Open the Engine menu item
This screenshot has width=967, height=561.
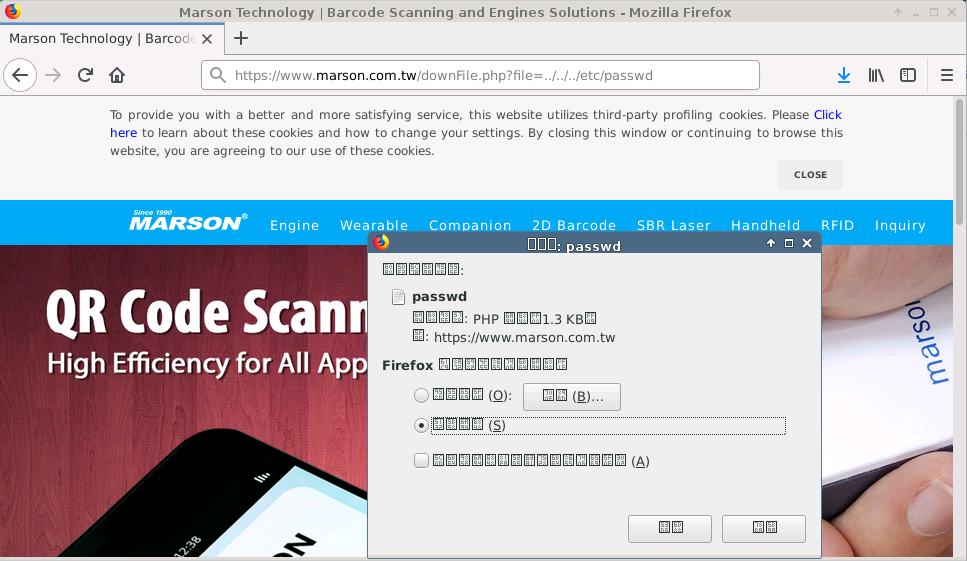click(x=294, y=225)
